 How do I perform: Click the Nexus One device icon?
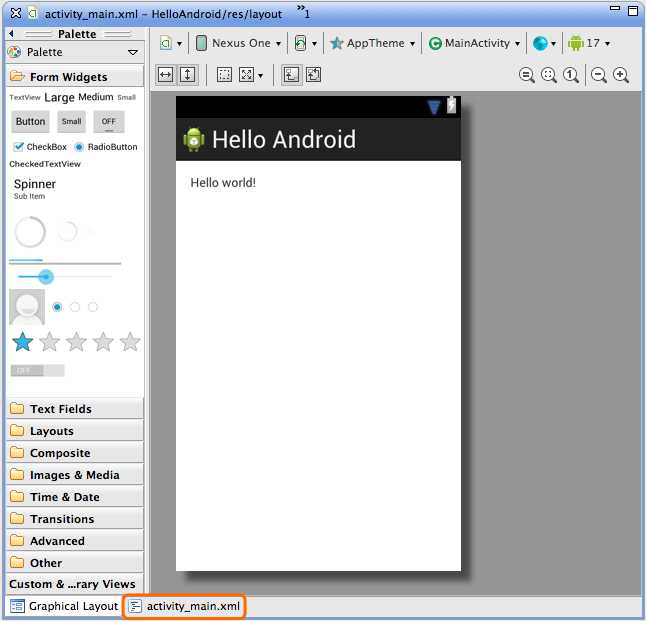(x=201, y=43)
